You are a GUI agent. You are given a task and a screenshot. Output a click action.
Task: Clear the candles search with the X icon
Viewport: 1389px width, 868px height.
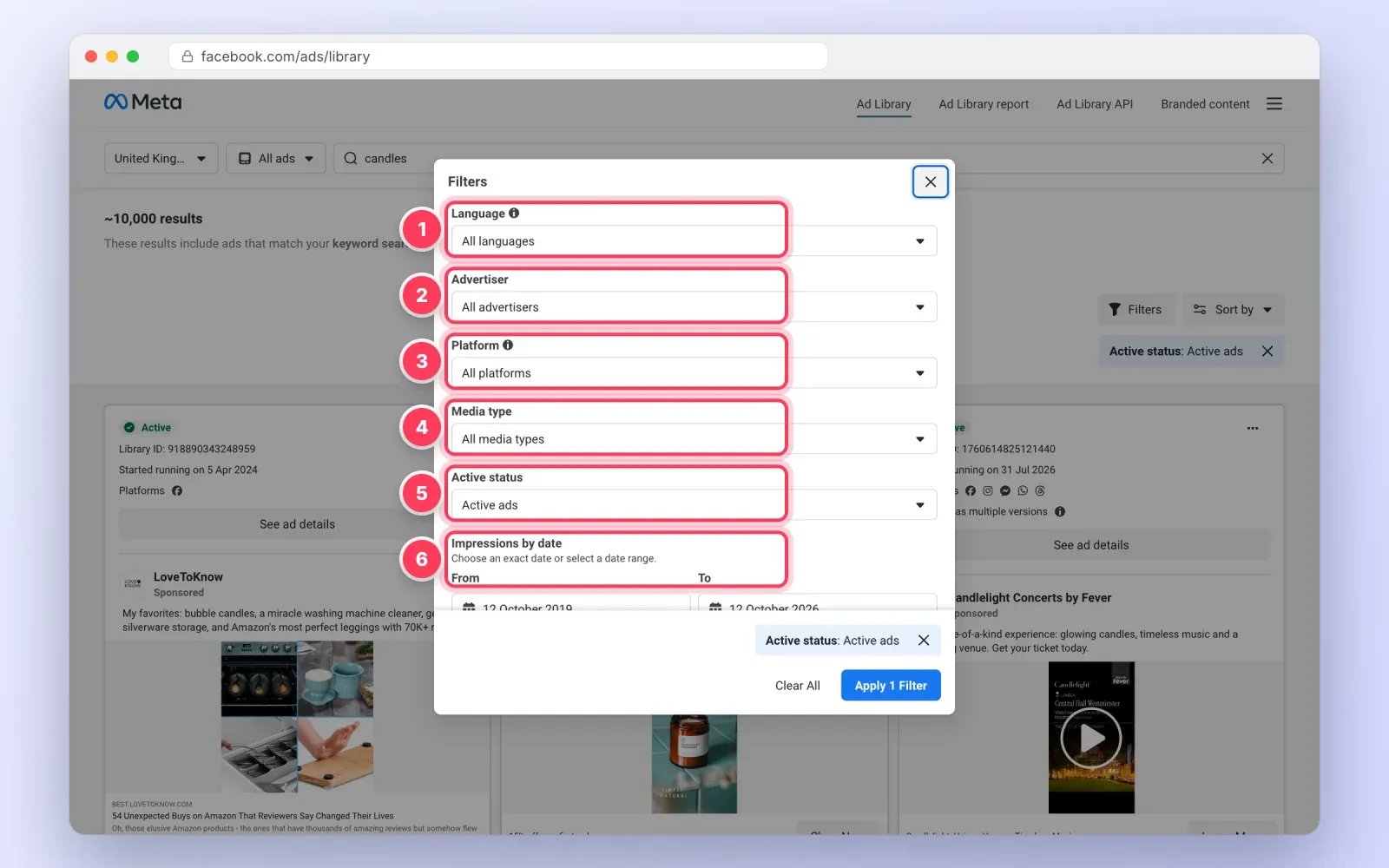tap(1267, 159)
